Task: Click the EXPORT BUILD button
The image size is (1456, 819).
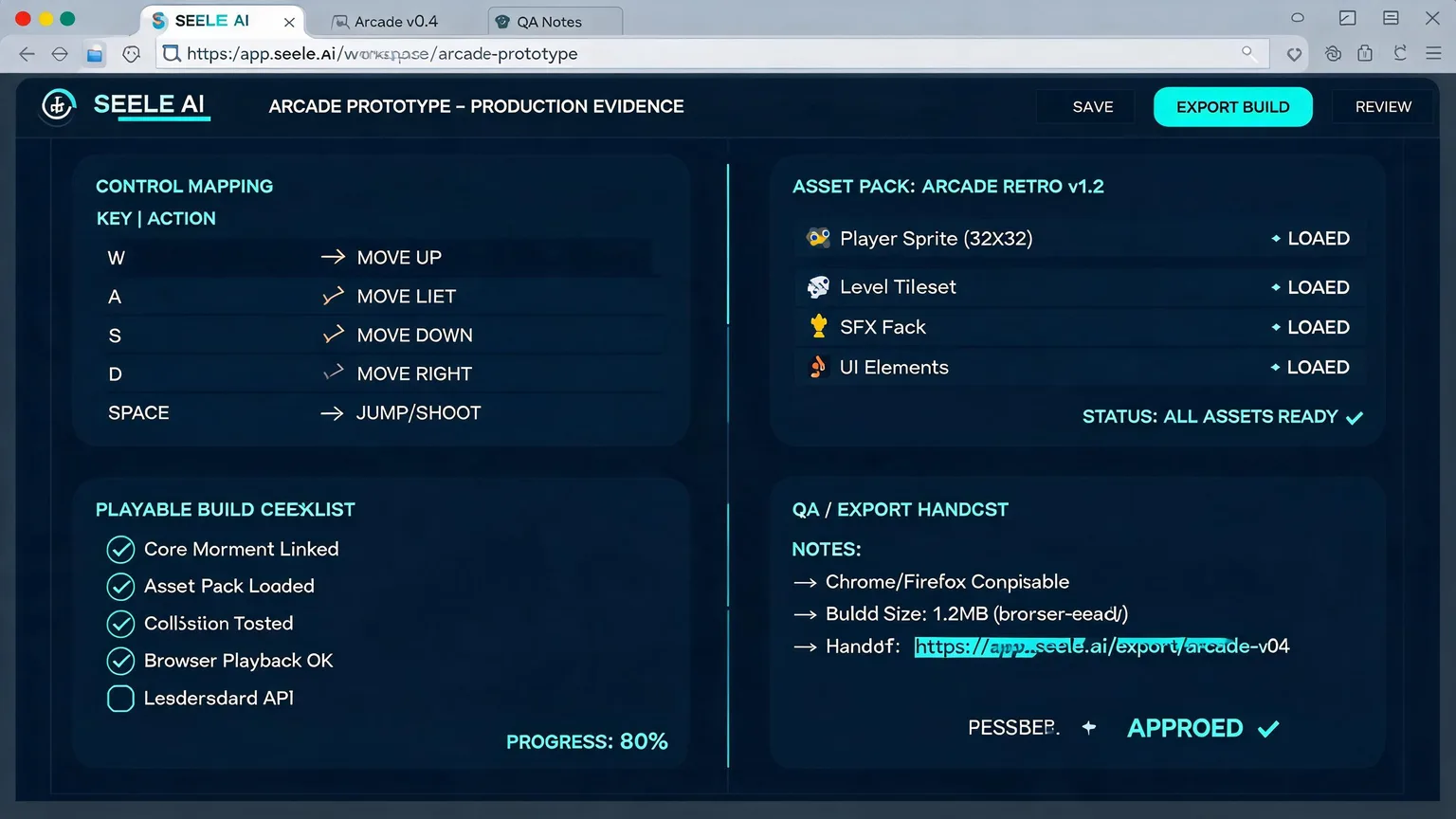Action: pos(1232,107)
